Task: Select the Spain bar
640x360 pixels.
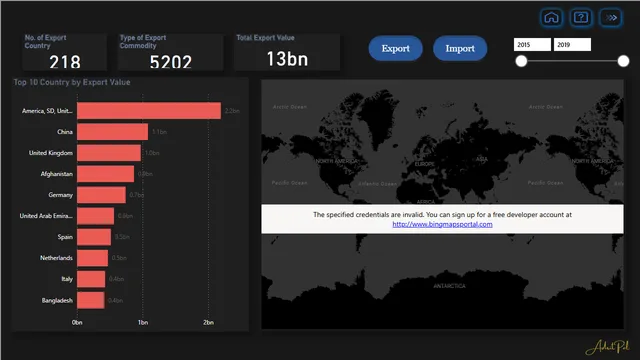Action: pos(94,237)
